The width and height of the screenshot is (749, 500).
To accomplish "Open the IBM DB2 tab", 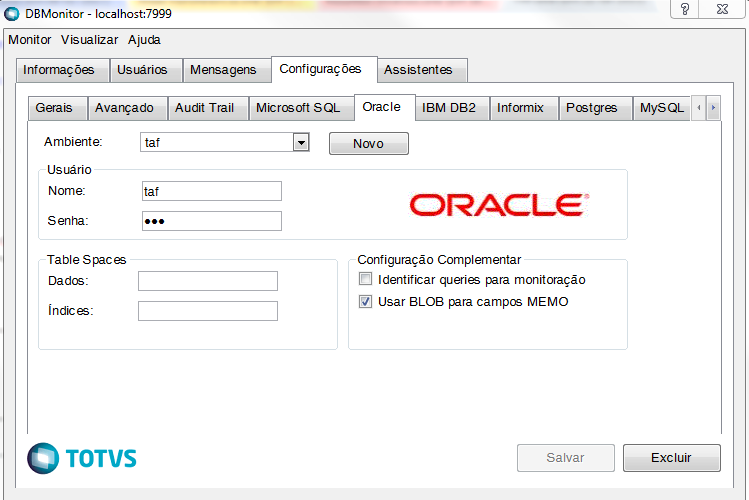I will (452, 108).
